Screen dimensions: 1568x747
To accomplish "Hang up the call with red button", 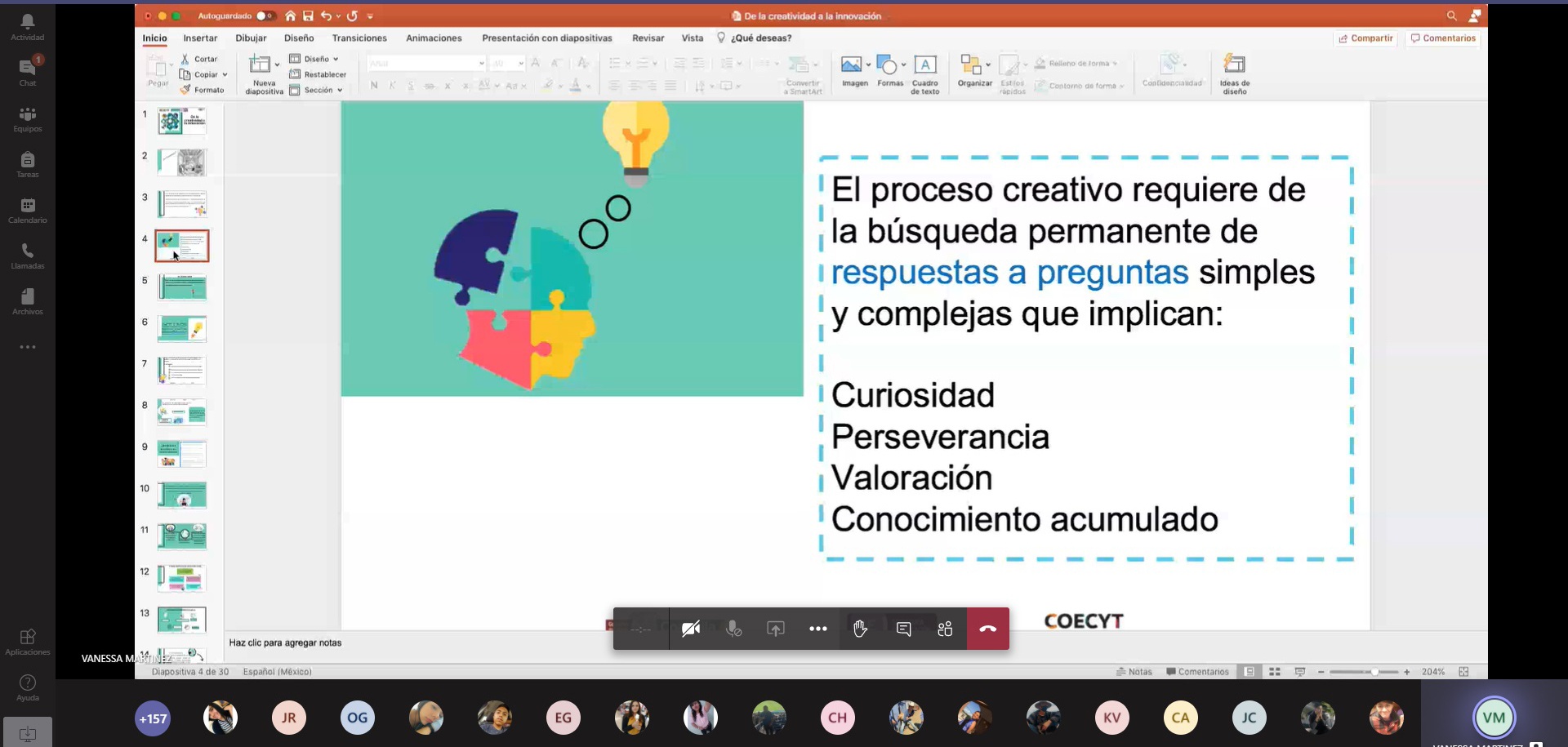I will coord(987,629).
